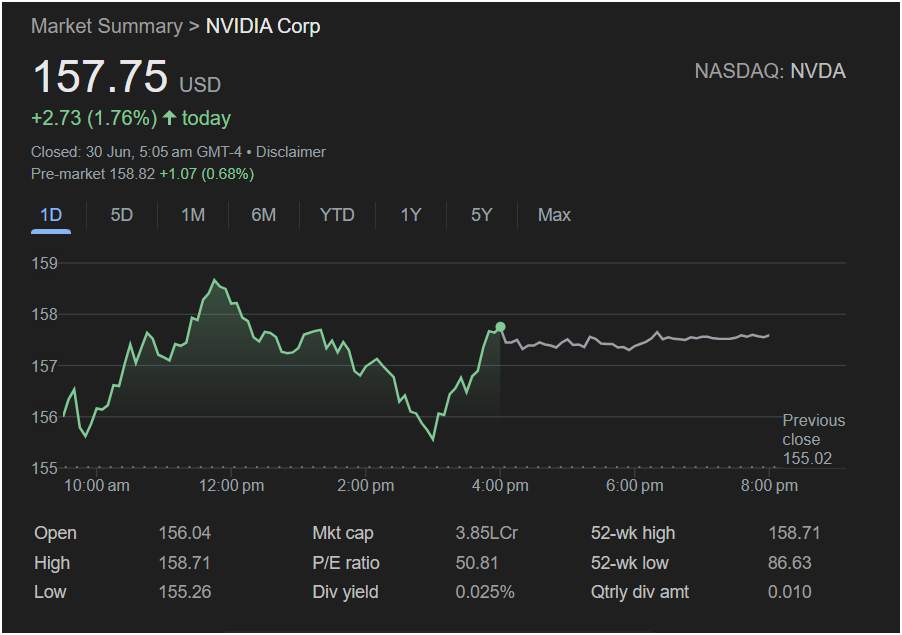Viewport: 902px width, 635px height.
Task: View the 5Y chart range
Action: [481, 215]
